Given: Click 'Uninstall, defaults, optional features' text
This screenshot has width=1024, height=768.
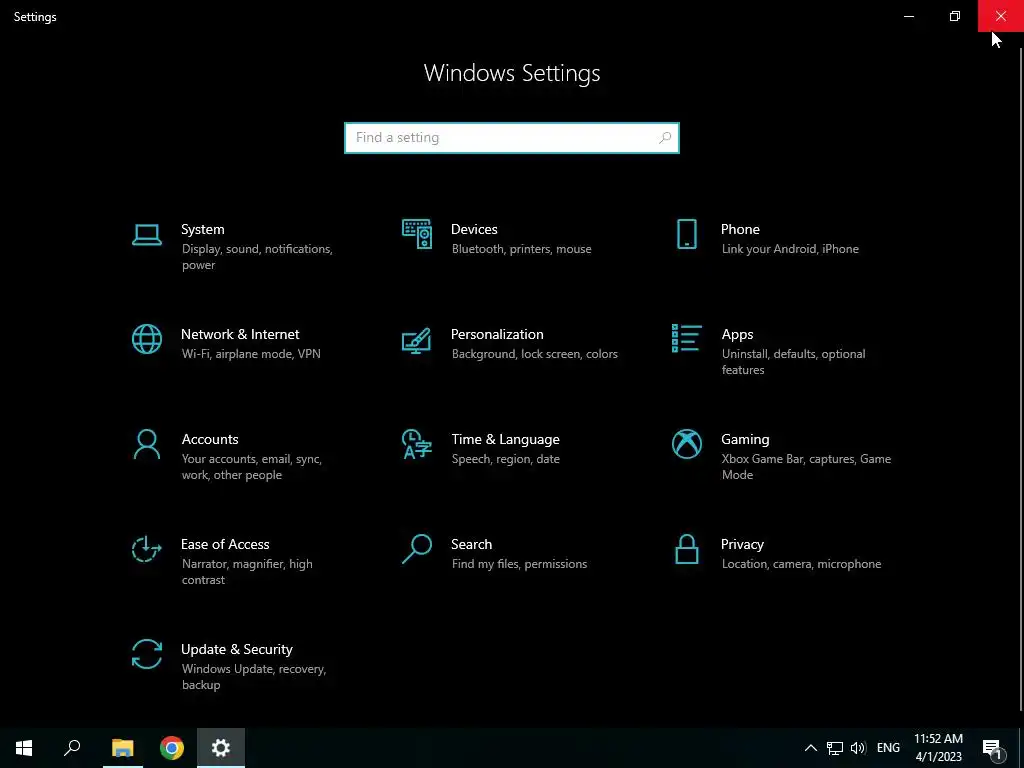Looking at the screenshot, I should pyautogui.click(x=793, y=362).
